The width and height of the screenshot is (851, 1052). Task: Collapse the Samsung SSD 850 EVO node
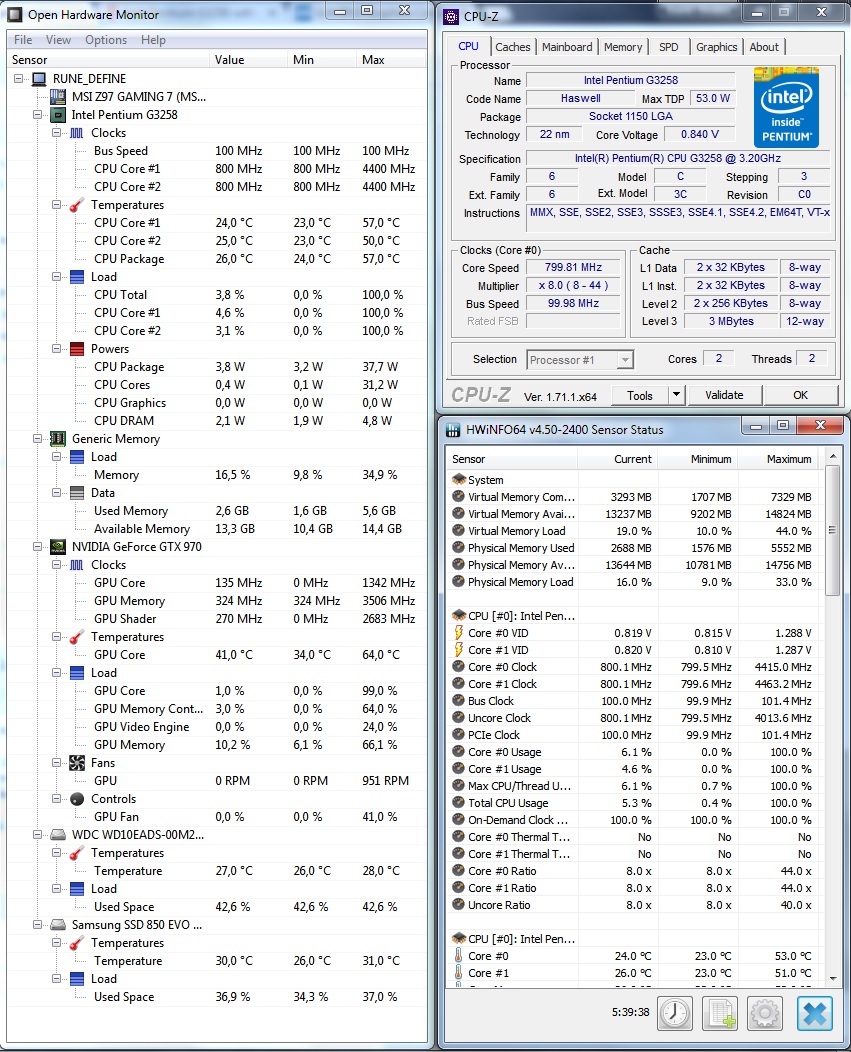click(x=38, y=925)
